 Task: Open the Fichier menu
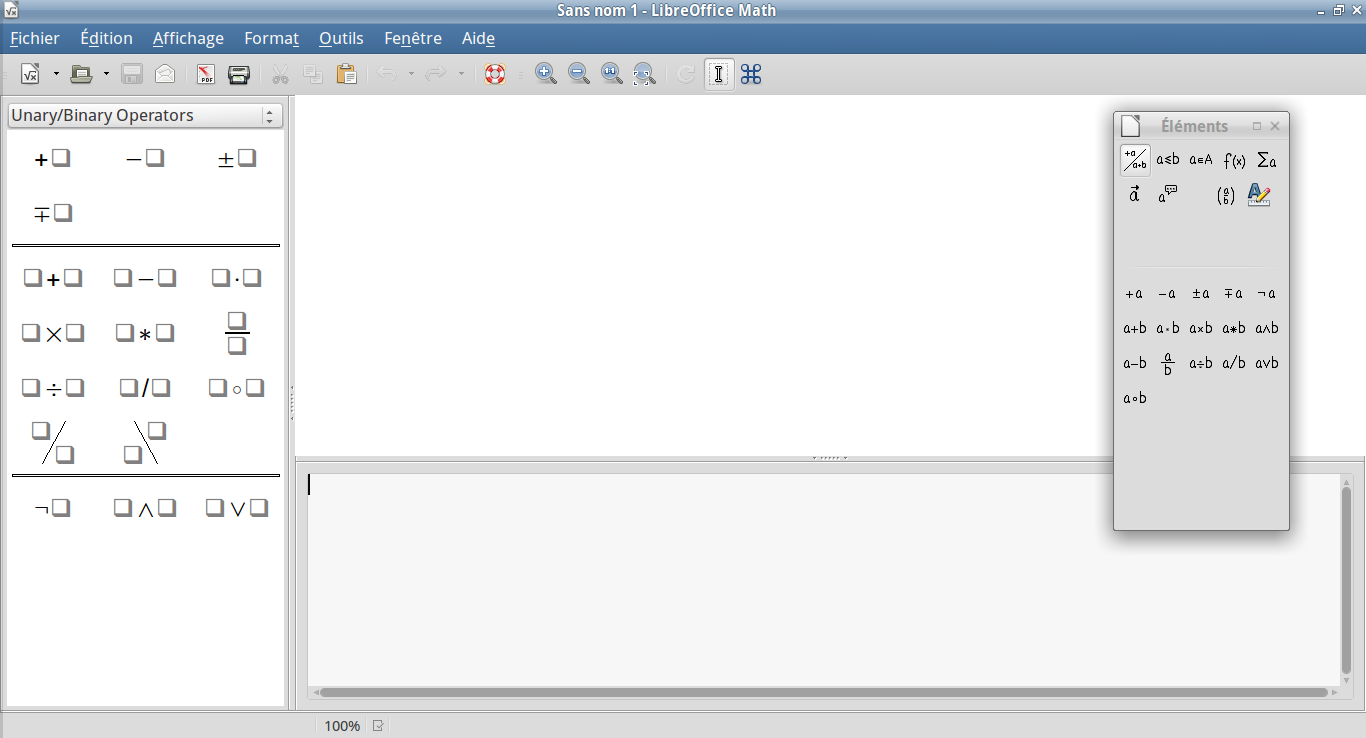pyautogui.click(x=35, y=38)
